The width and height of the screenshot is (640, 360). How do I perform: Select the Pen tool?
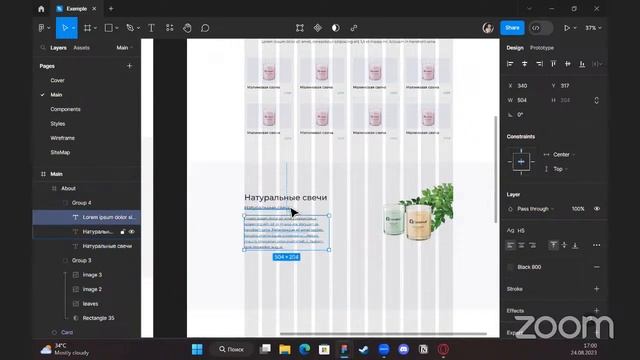tap(130, 28)
